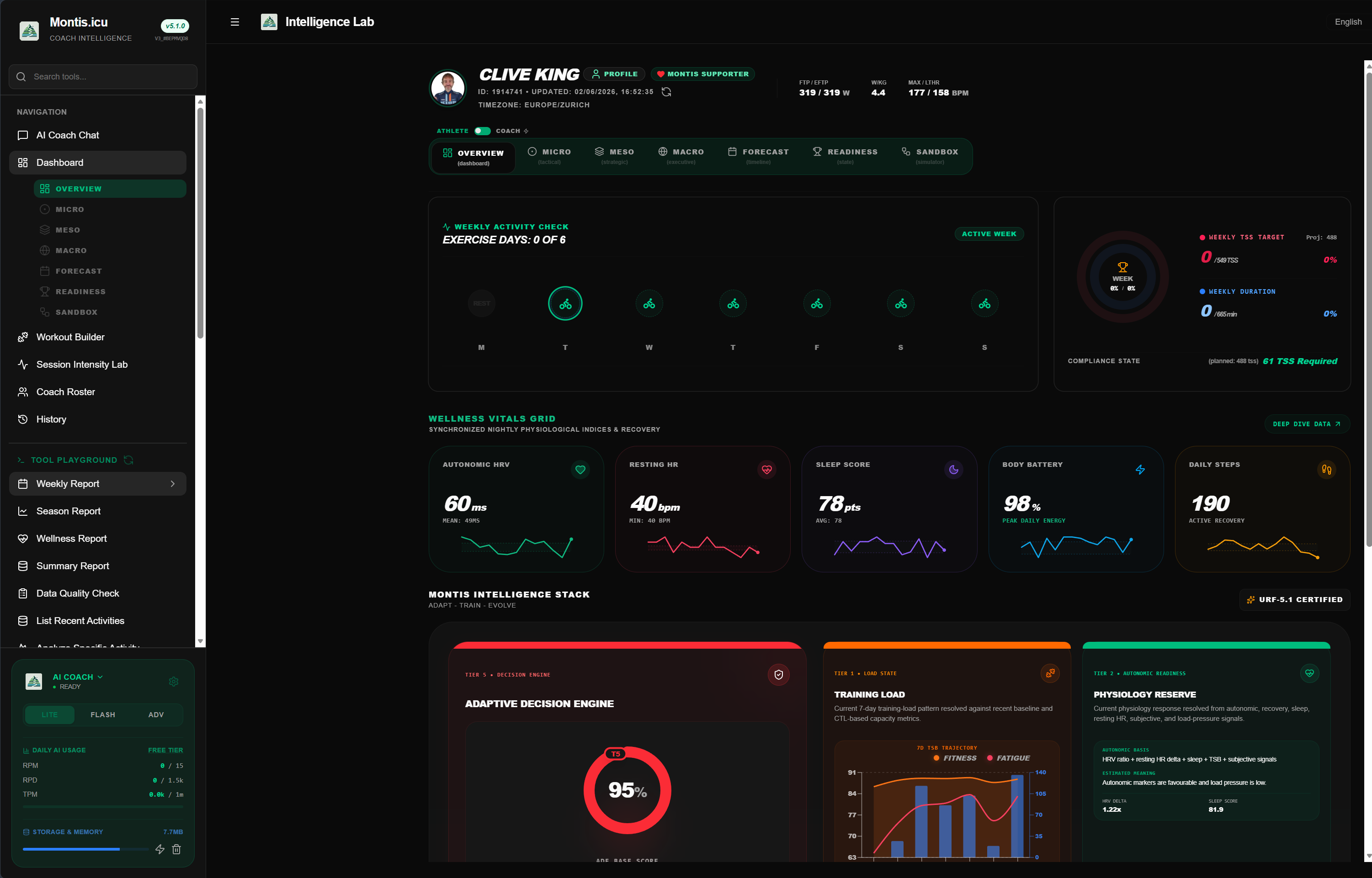Select OVERVIEW dashboard tab

tap(473, 157)
